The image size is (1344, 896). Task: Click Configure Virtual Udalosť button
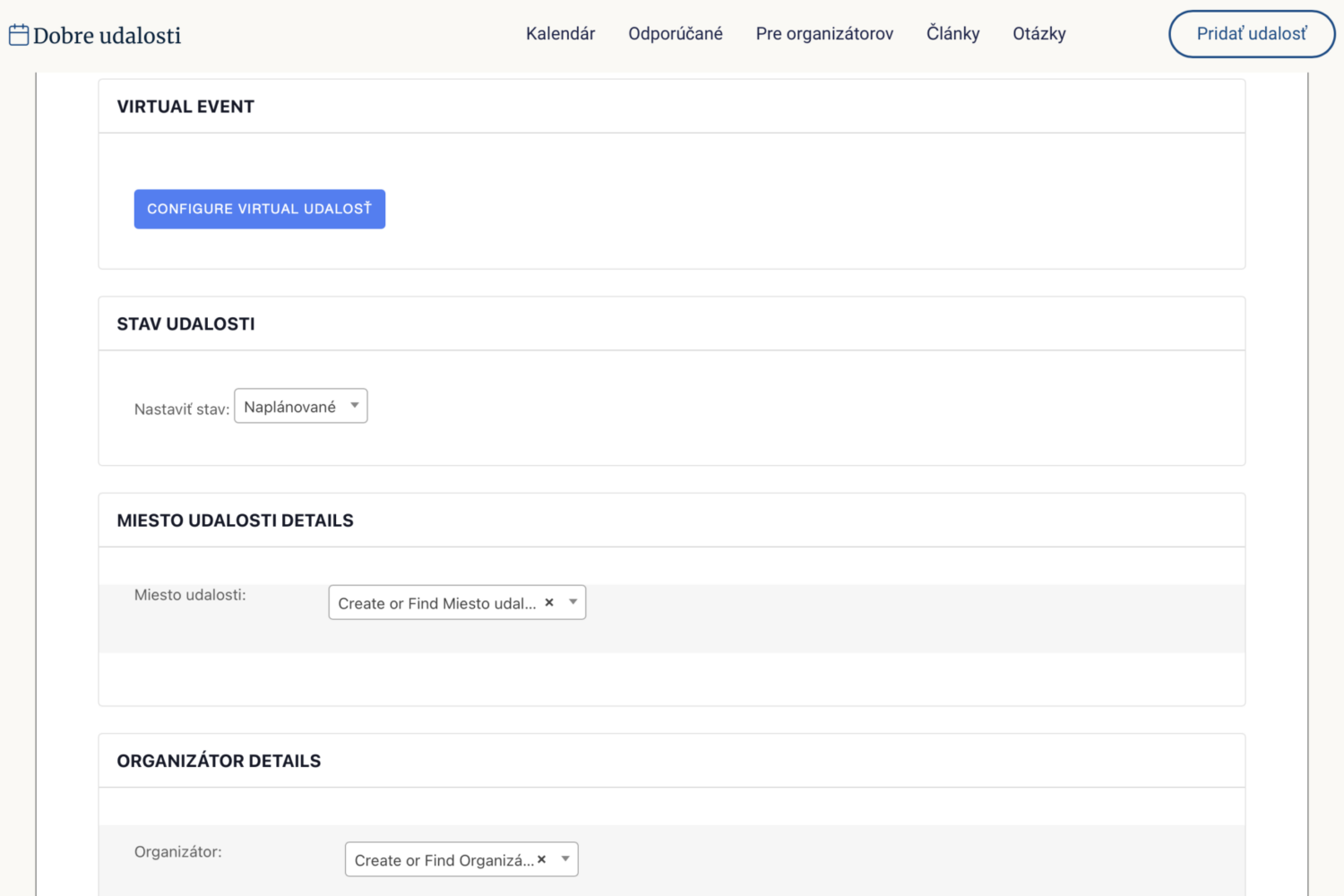(x=260, y=209)
